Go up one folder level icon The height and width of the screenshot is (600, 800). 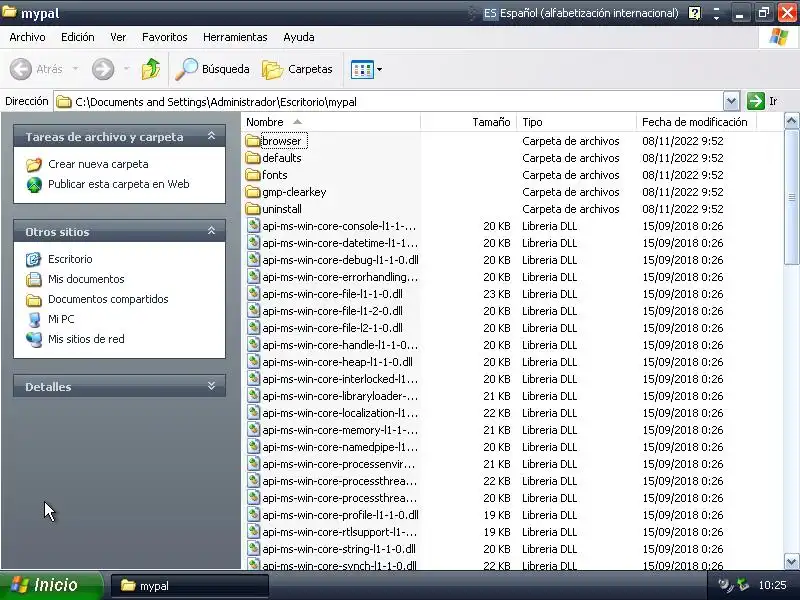[151, 69]
